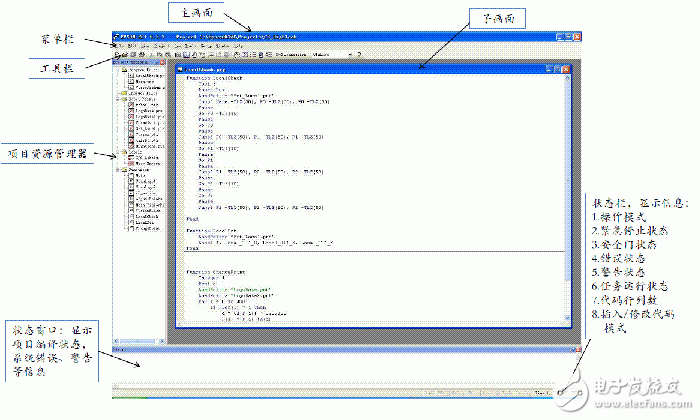Close the status output window at bottom
The width and height of the screenshot is (700, 420).
(576, 349)
